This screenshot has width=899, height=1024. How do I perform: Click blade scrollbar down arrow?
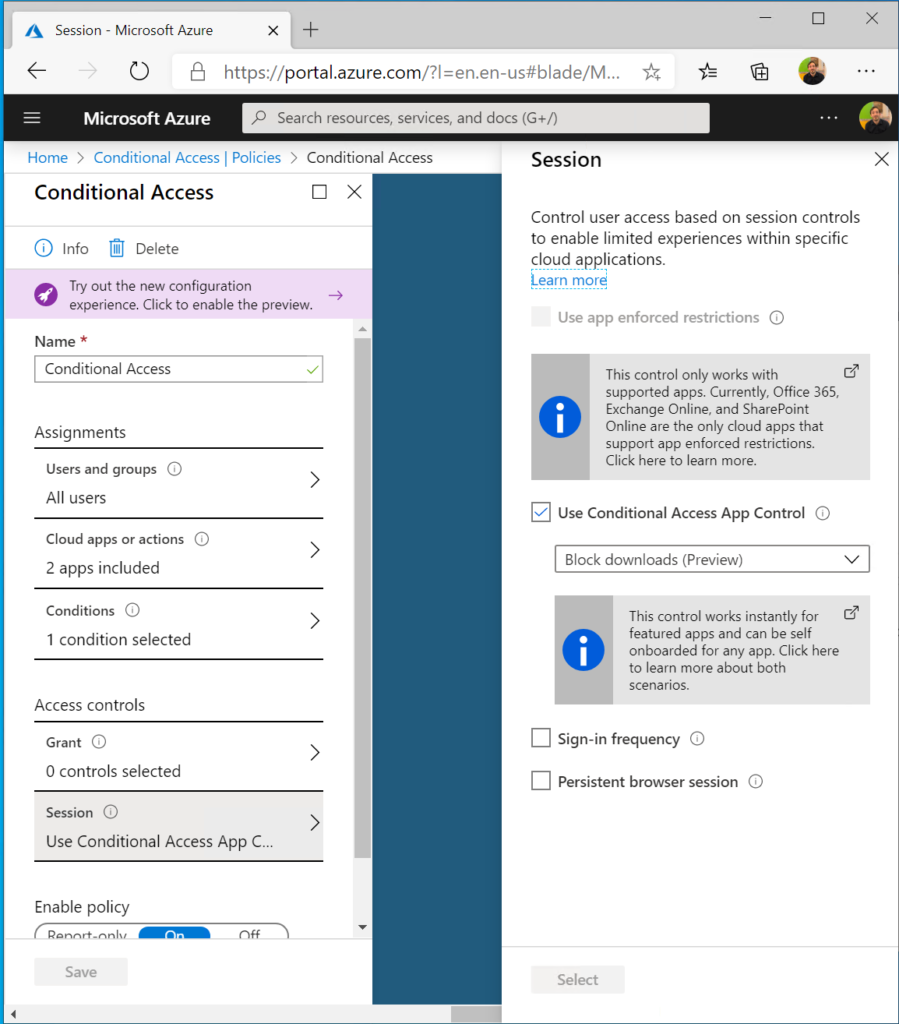[x=362, y=927]
